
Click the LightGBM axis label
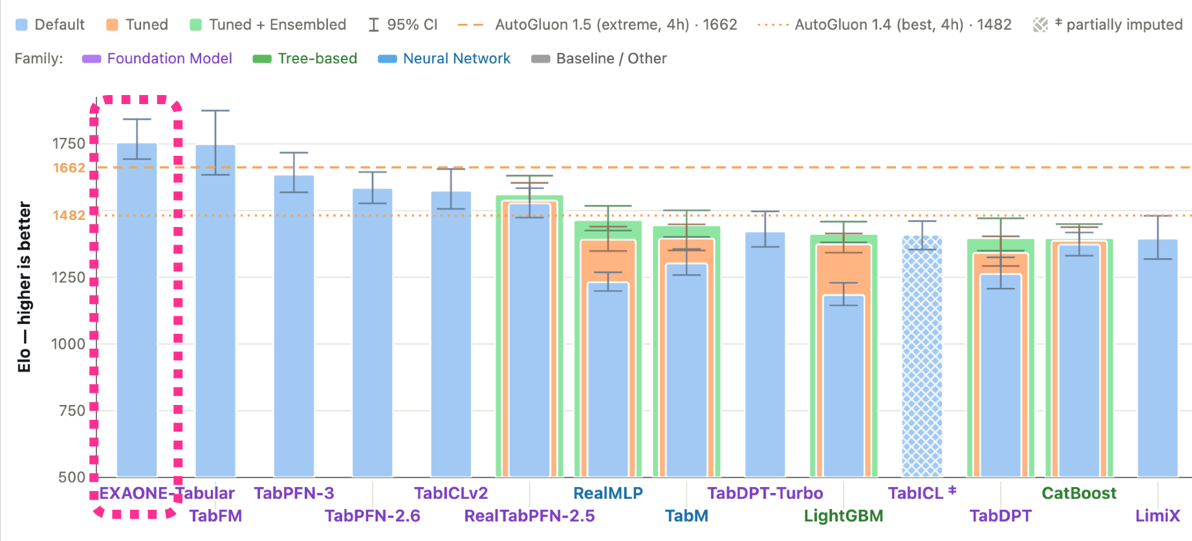[x=844, y=517]
